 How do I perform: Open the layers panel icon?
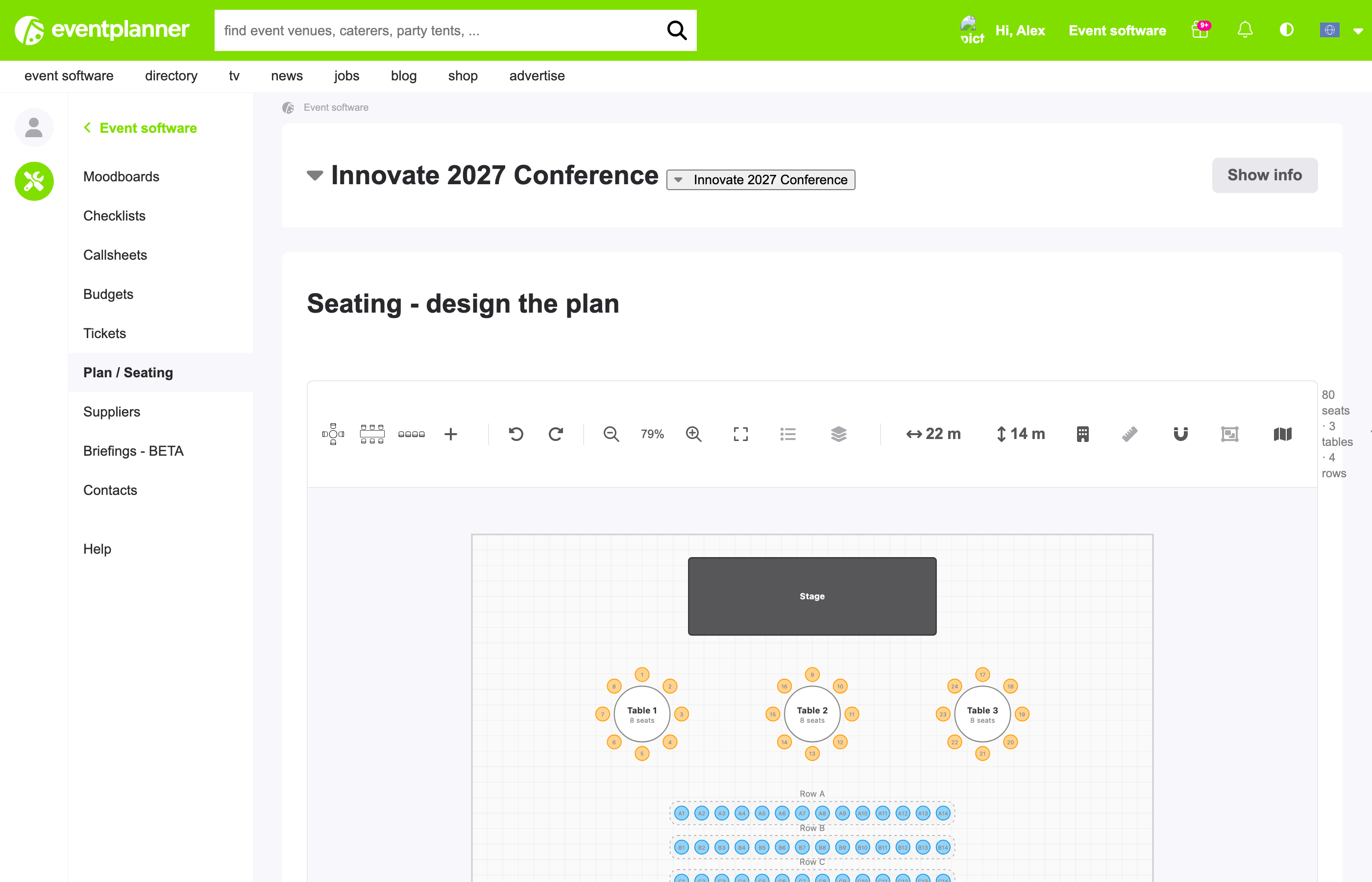838,434
